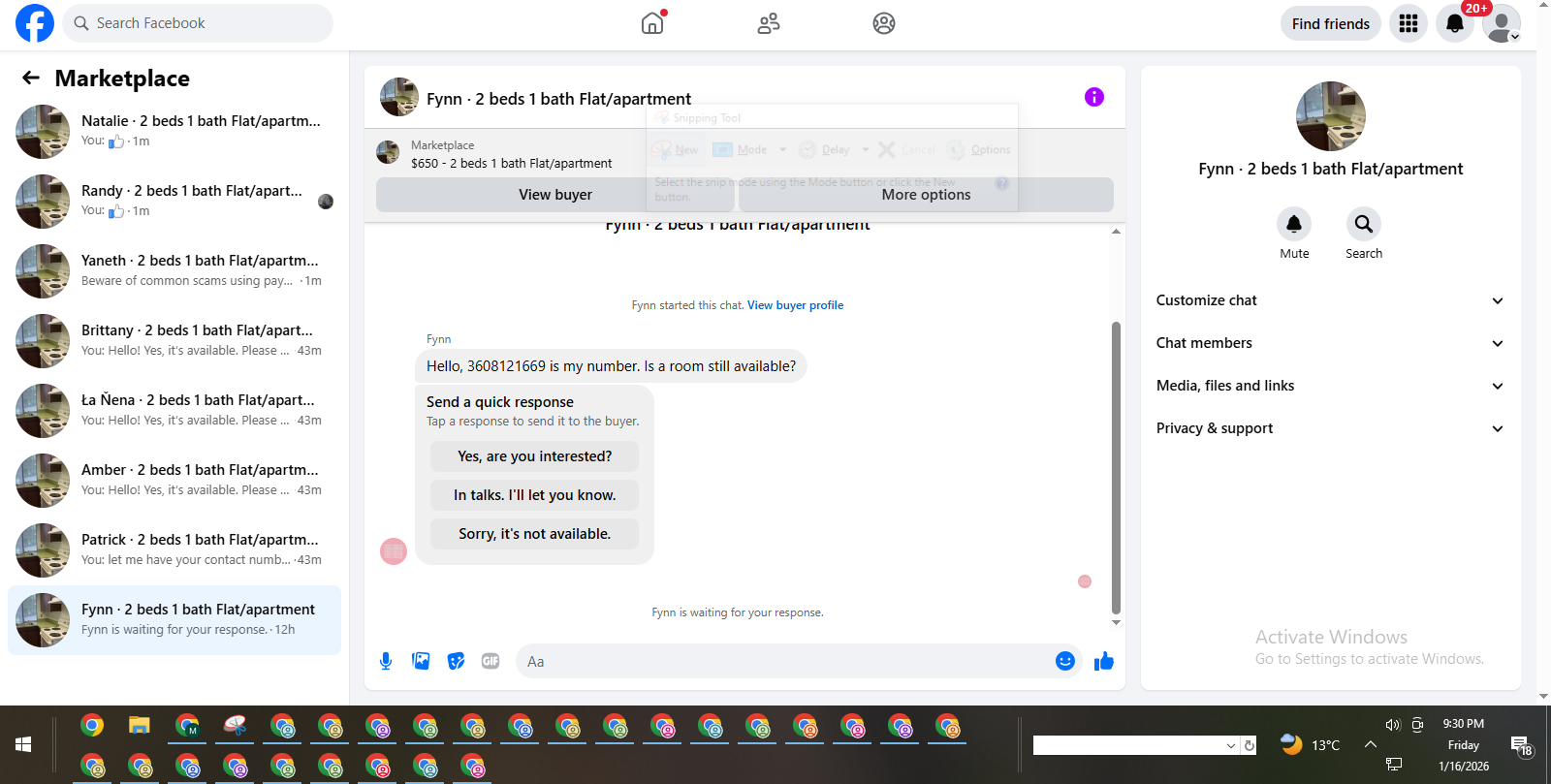Send 'Sorry, it's not available.' response
The height and width of the screenshot is (784, 1551).
[535, 534]
